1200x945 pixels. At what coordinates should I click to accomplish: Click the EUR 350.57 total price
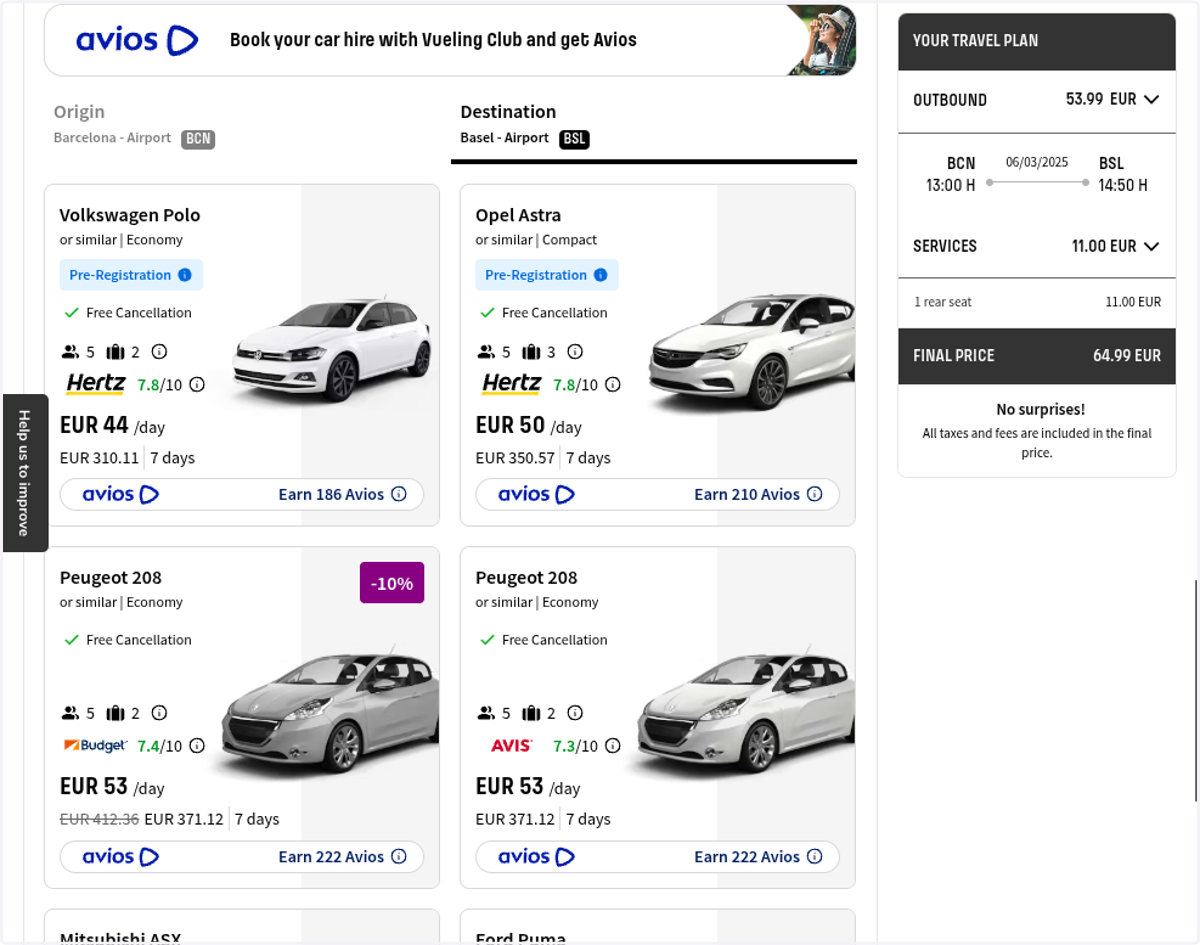pyautogui.click(x=516, y=458)
